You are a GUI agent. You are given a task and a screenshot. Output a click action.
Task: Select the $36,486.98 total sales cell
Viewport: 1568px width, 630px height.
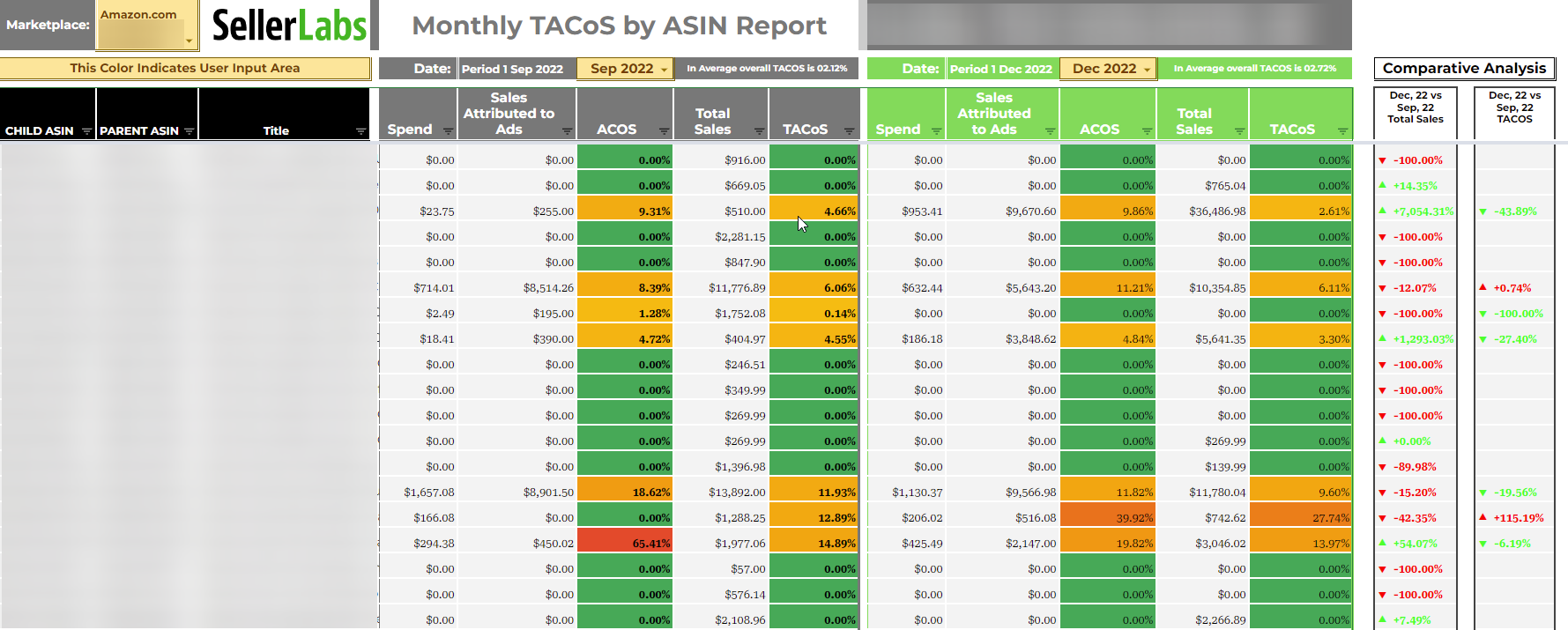(x=1203, y=211)
